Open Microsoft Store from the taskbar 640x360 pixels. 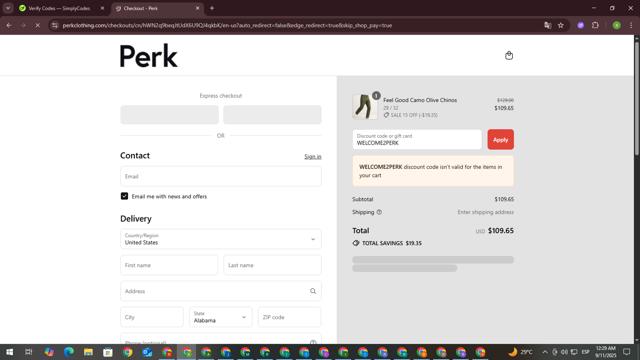(108, 352)
